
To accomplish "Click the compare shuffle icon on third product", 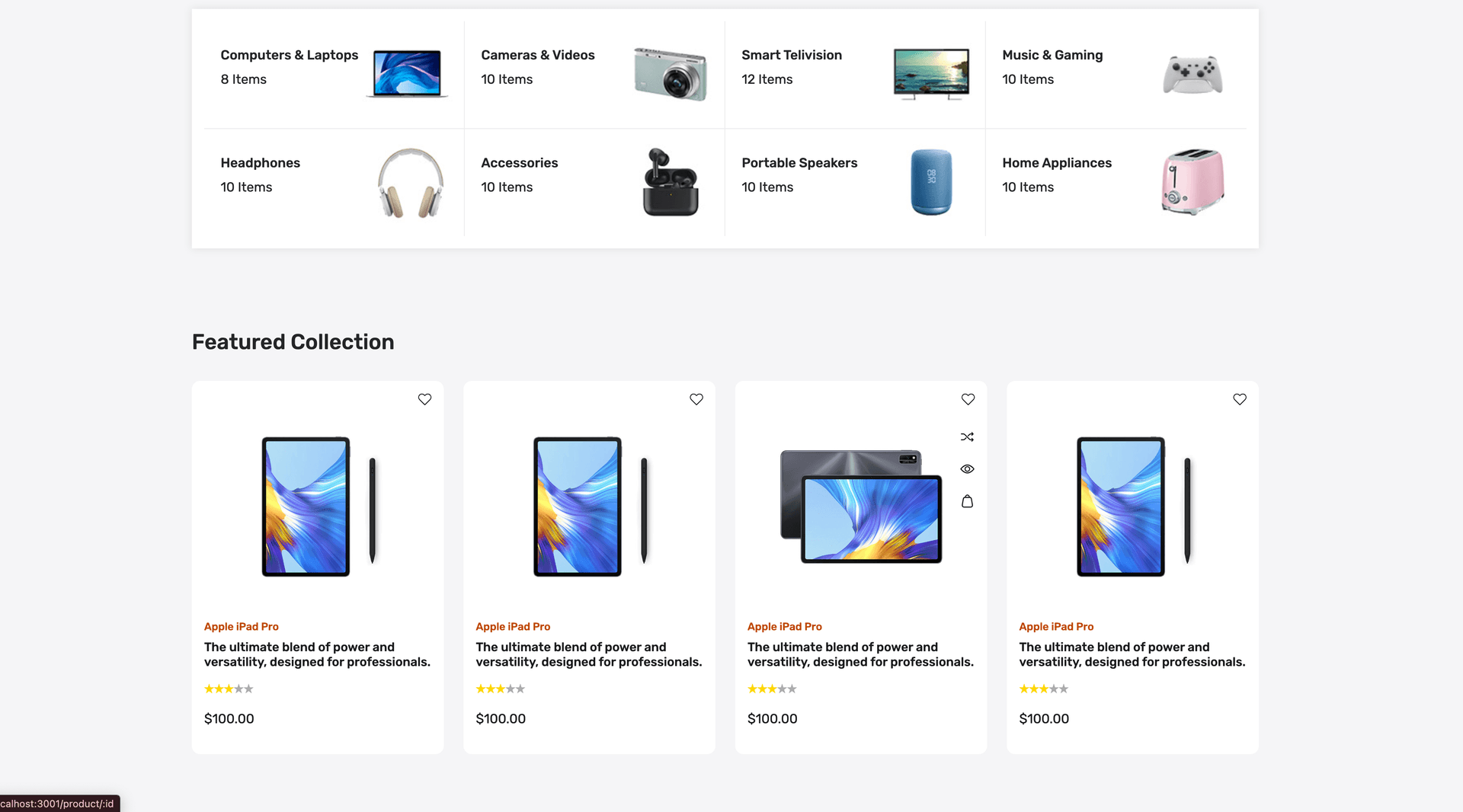I will coord(967,436).
